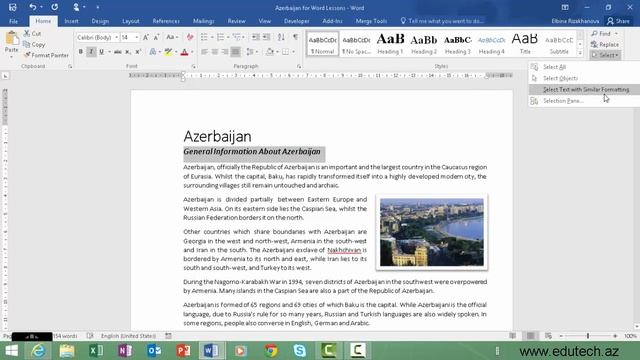
Task: Open OneNote from the taskbar
Action: coord(125,351)
